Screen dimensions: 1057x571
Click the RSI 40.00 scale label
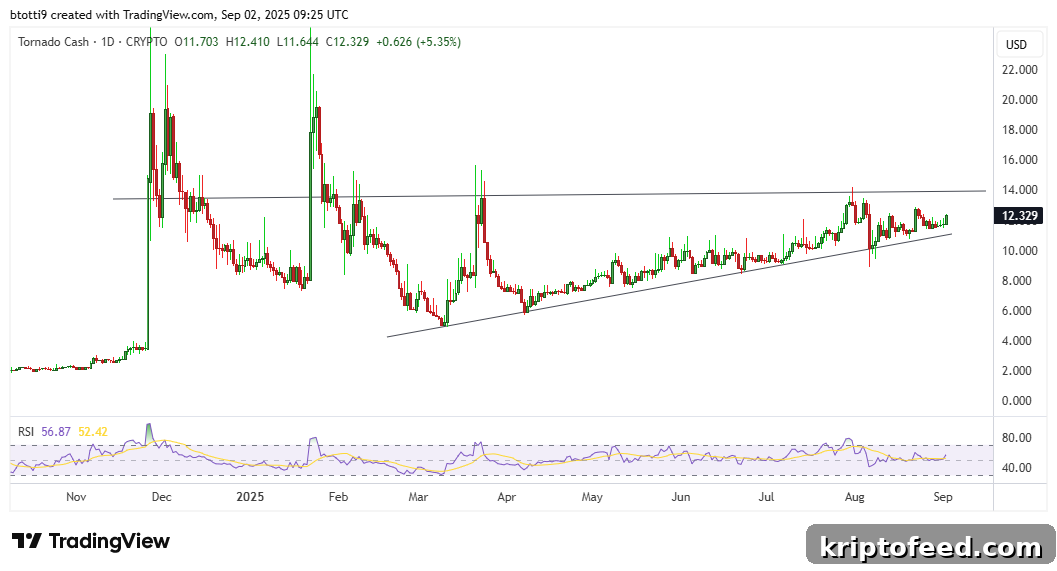pyautogui.click(x=1017, y=467)
